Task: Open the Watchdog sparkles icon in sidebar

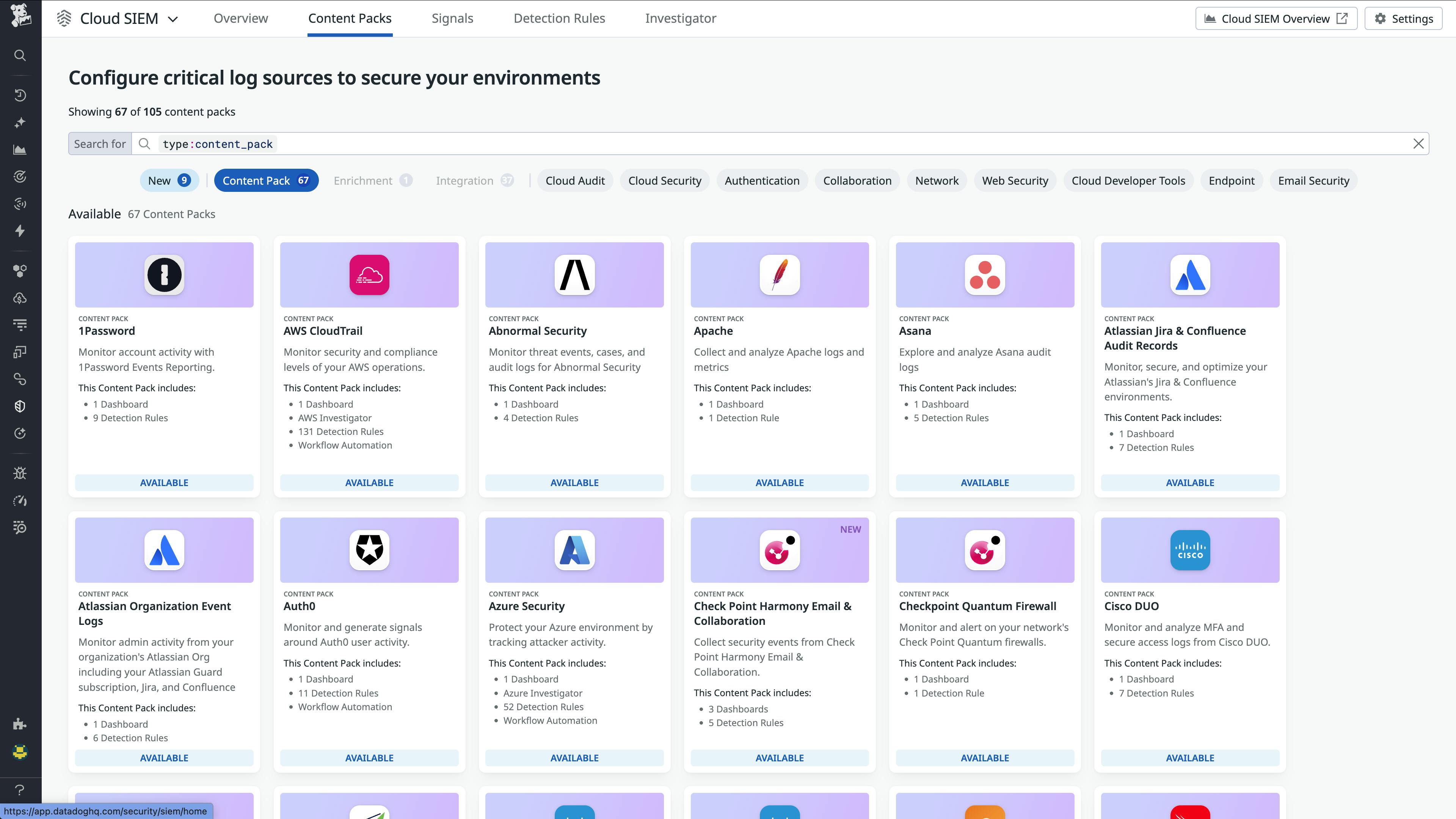Action: [20, 122]
